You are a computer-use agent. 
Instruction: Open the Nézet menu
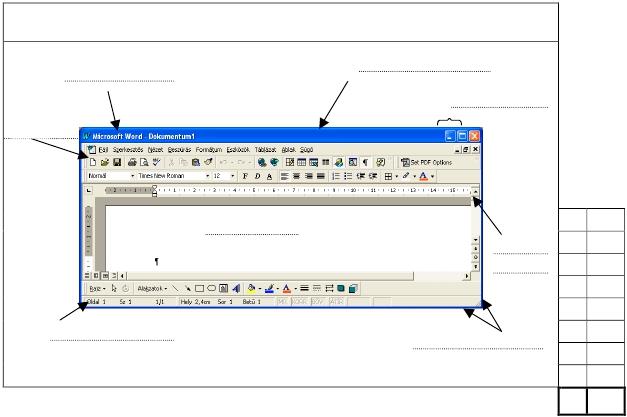[x=156, y=150]
